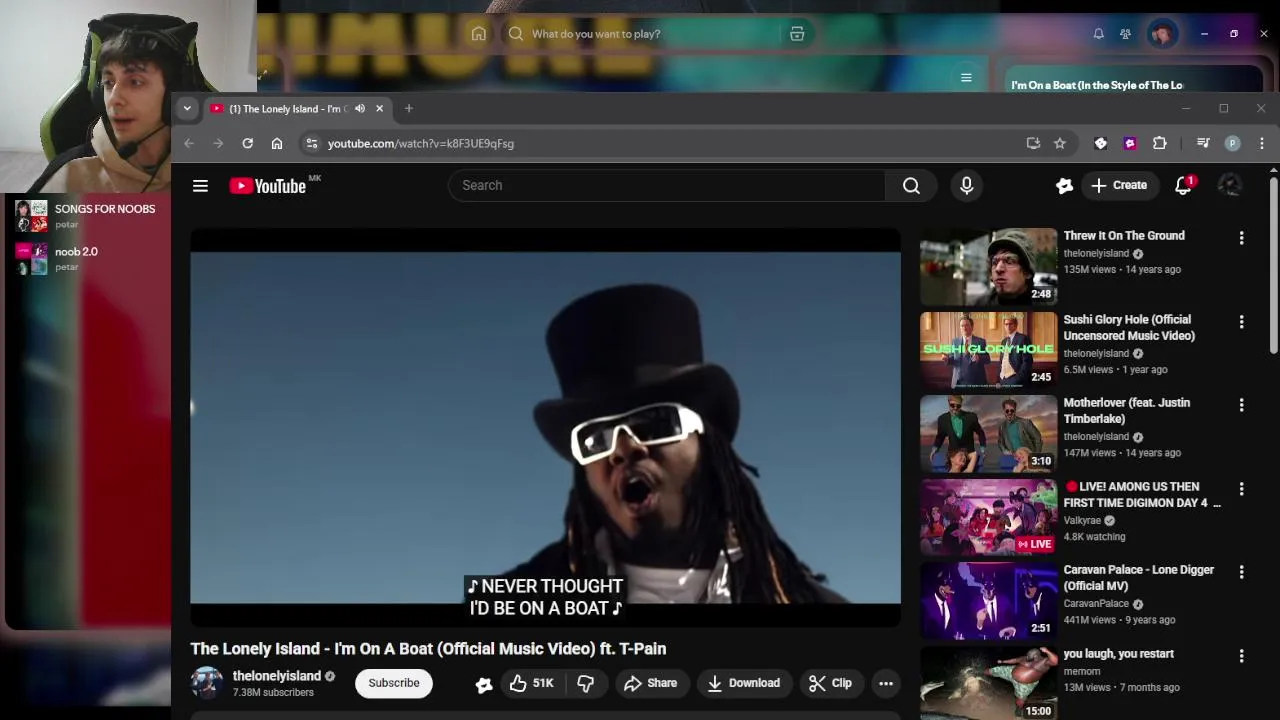
Task: Start voice search with the microphone
Action: point(966,185)
